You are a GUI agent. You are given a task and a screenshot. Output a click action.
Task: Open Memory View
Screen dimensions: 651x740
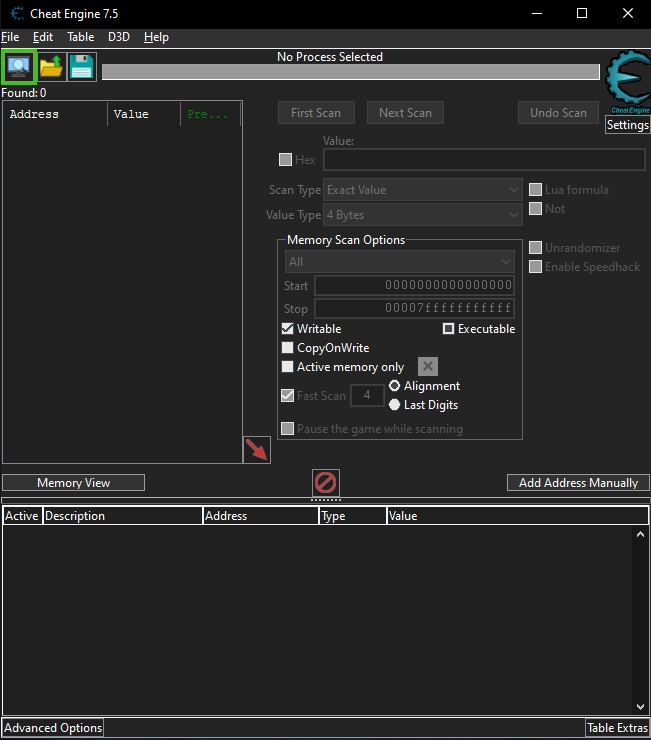click(74, 483)
